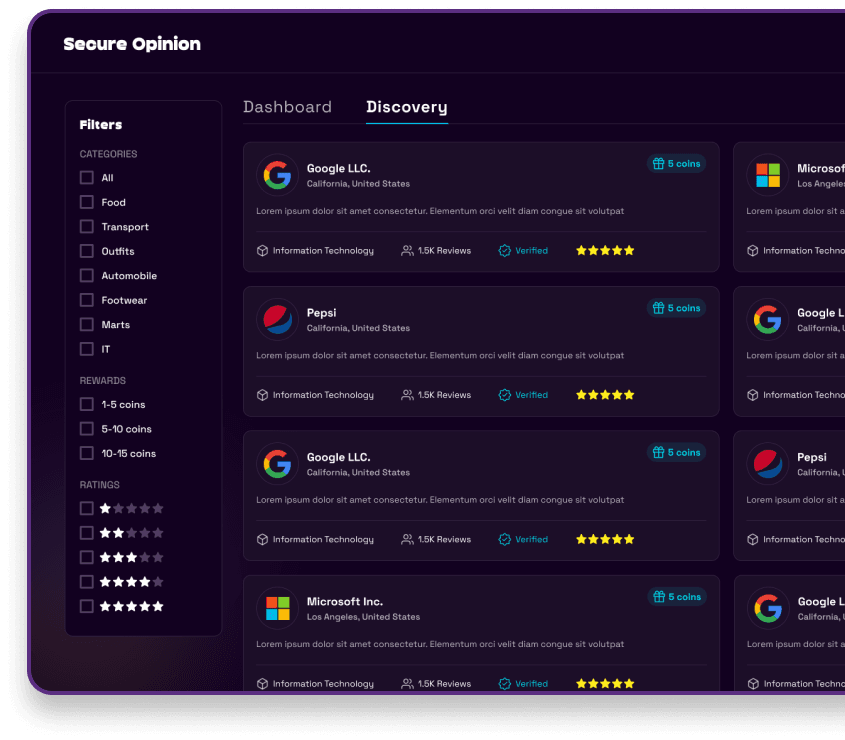This screenshot has width=845, height=740.
Task: Tick the IT category checkbox
Action: tap(87, 349)
